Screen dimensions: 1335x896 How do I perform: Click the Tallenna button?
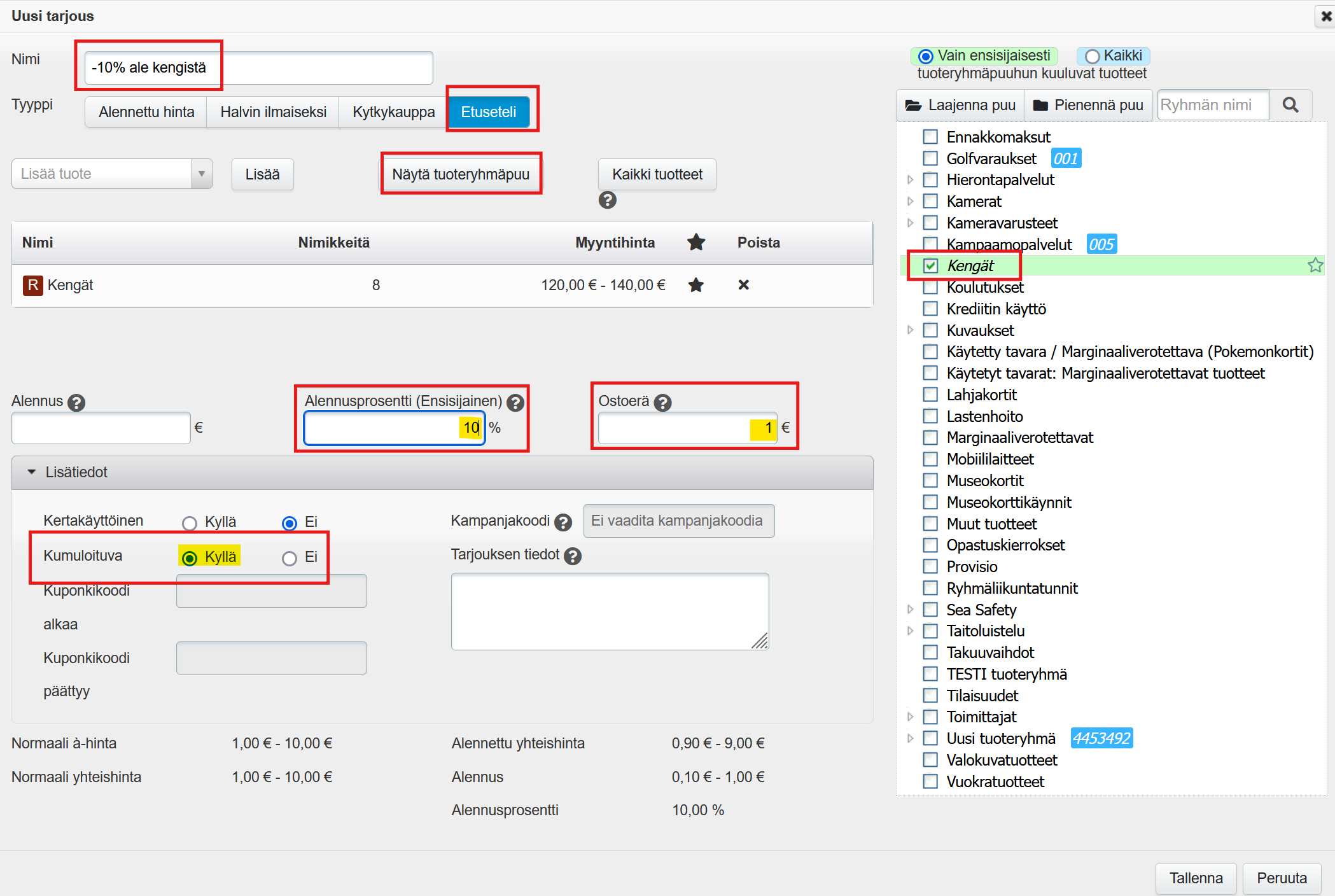(x=1195, y=878)
